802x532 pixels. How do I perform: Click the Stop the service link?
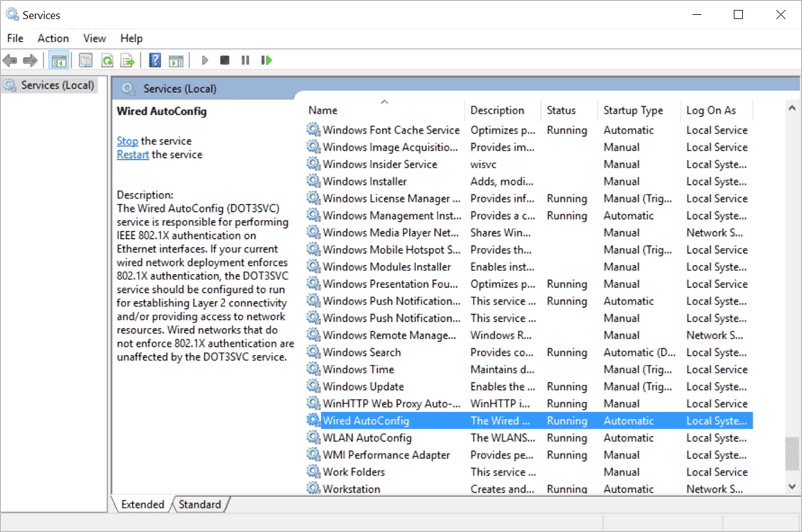127,141
